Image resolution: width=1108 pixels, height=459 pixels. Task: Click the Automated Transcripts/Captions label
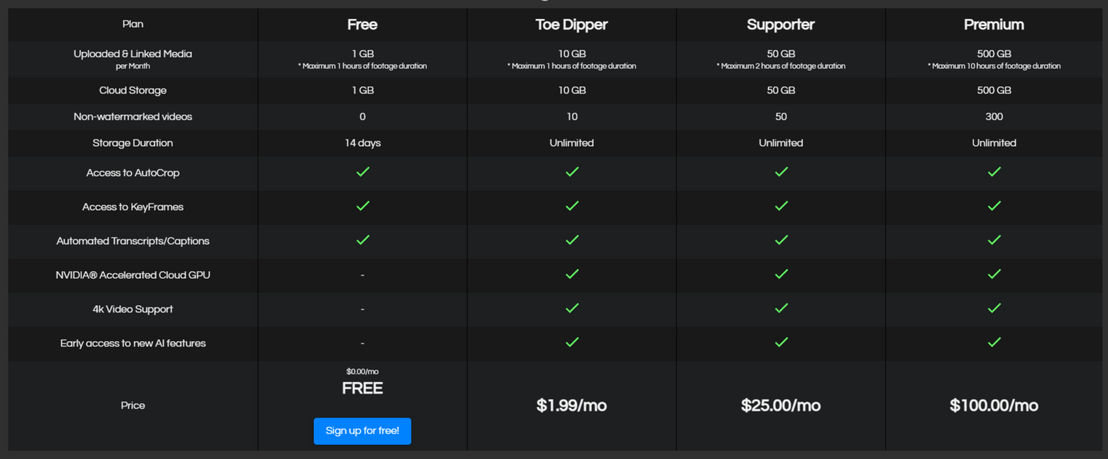coord(133,241)
